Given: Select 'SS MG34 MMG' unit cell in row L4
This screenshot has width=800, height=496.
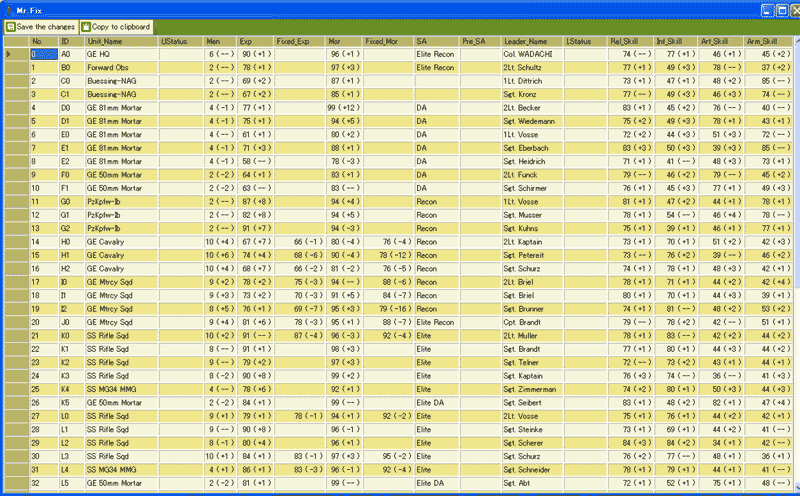Looking at the screenshot, I should pos(121,469).
